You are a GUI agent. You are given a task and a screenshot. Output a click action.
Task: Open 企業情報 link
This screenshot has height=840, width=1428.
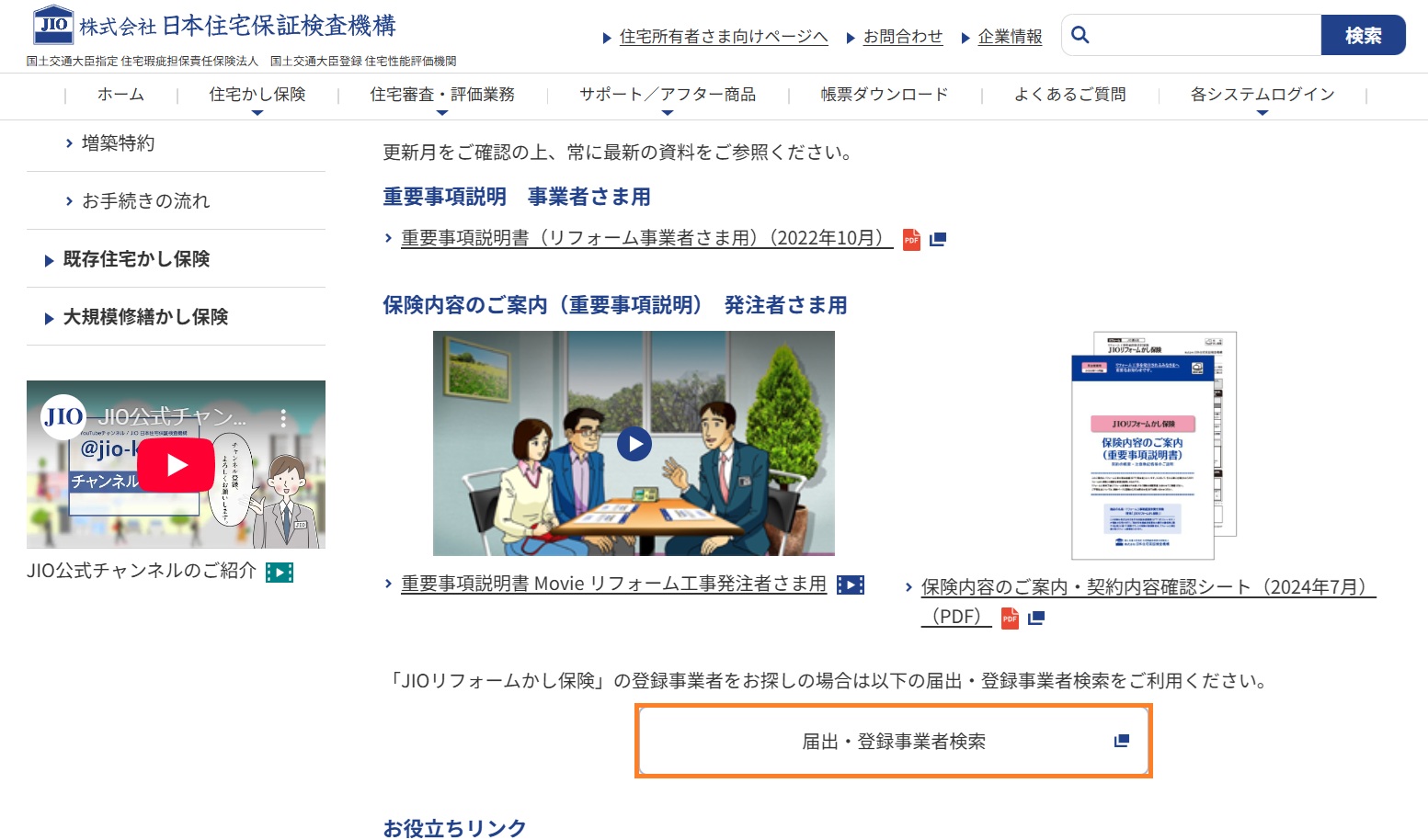(1010, 37)
